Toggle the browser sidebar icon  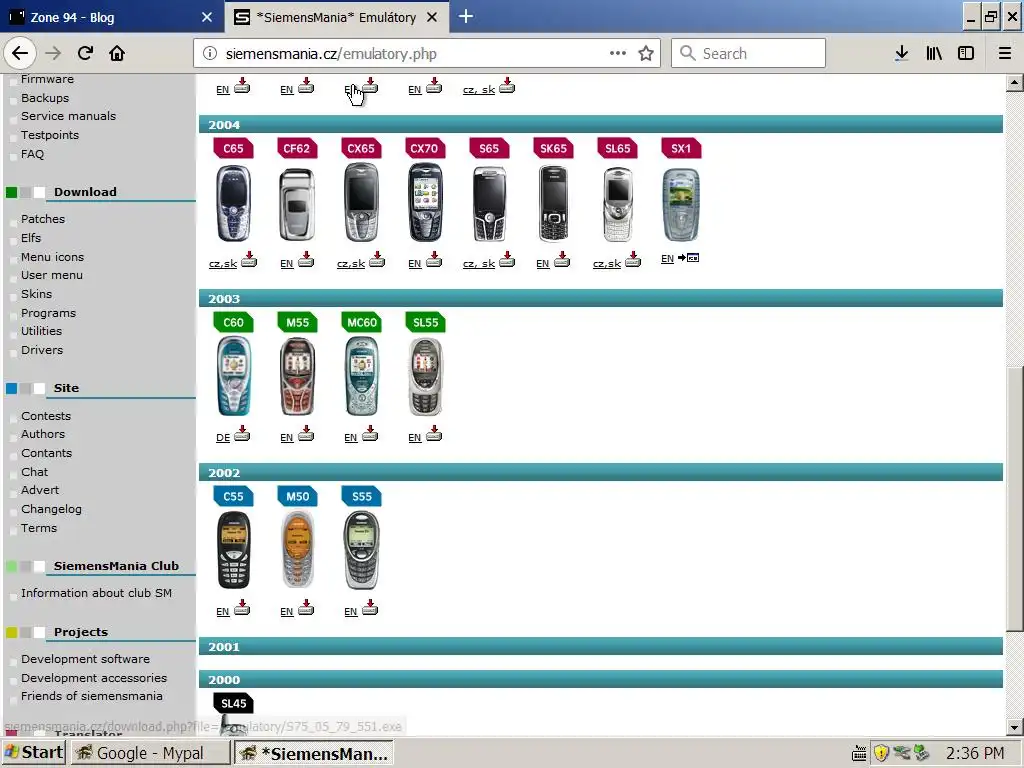(x=966, y=54)
